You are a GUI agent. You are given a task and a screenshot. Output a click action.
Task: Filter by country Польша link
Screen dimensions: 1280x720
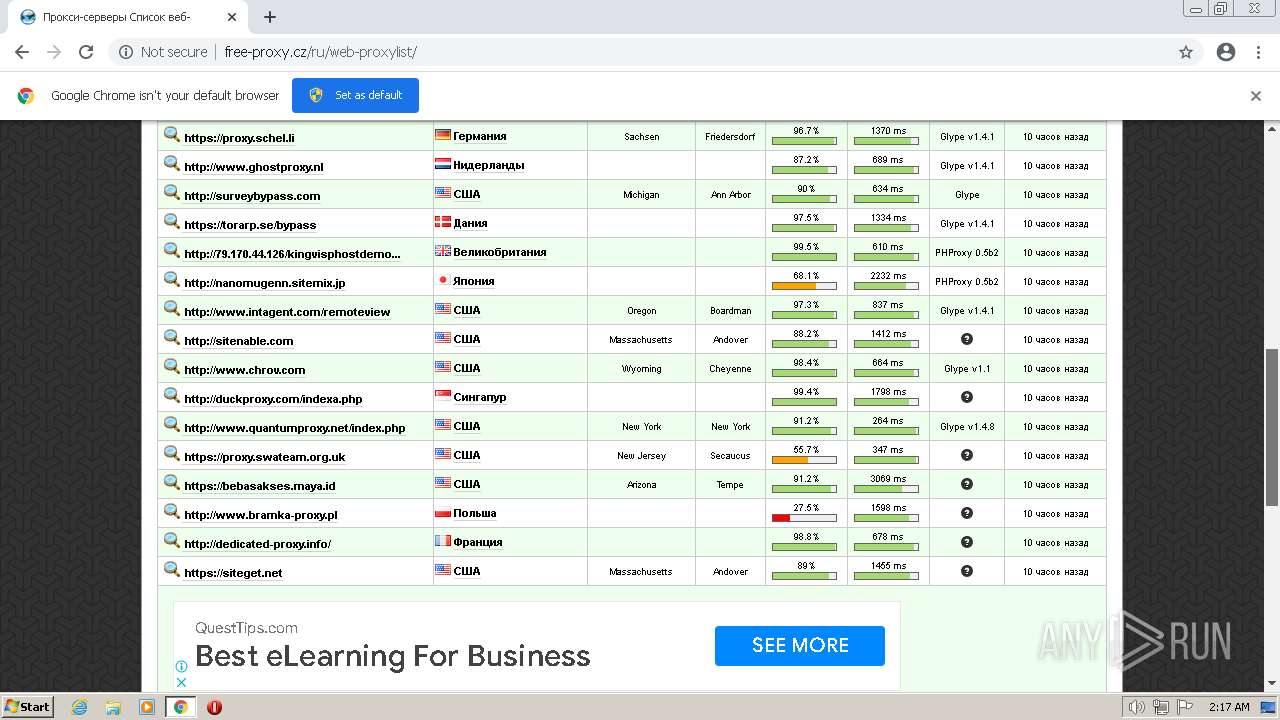(x=474, y=513)
